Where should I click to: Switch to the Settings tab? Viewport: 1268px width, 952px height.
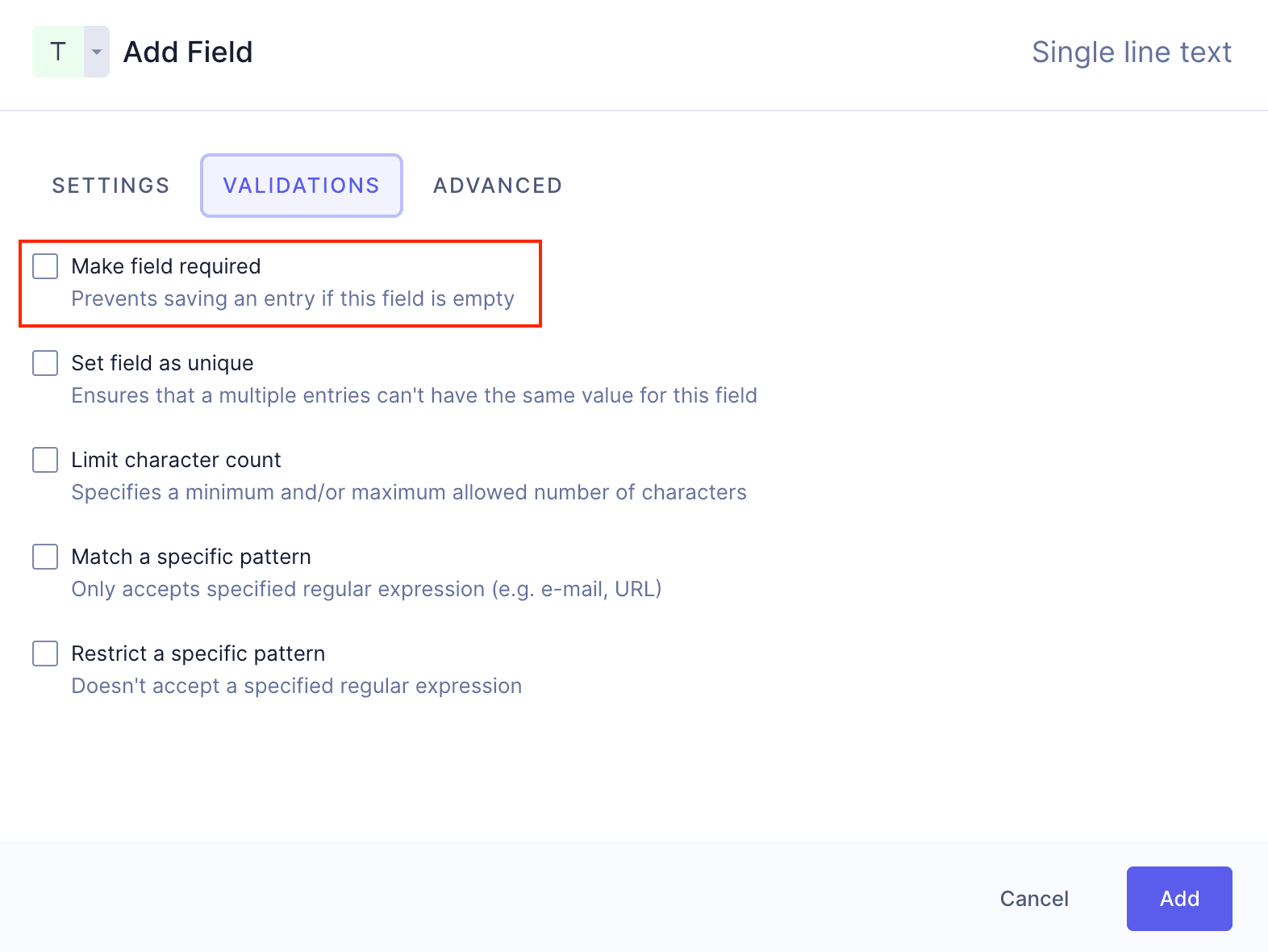111,186
